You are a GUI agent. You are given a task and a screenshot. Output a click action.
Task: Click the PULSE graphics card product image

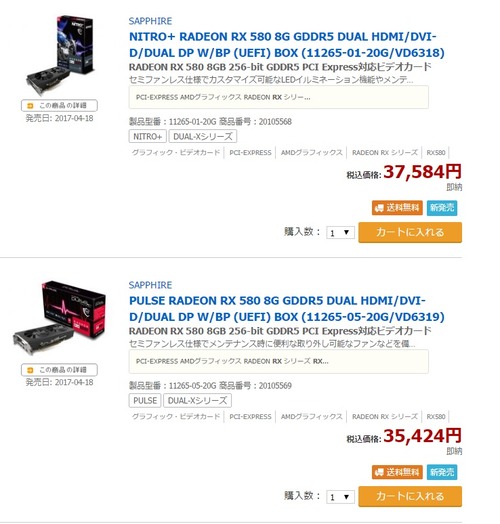pos(59,318)
